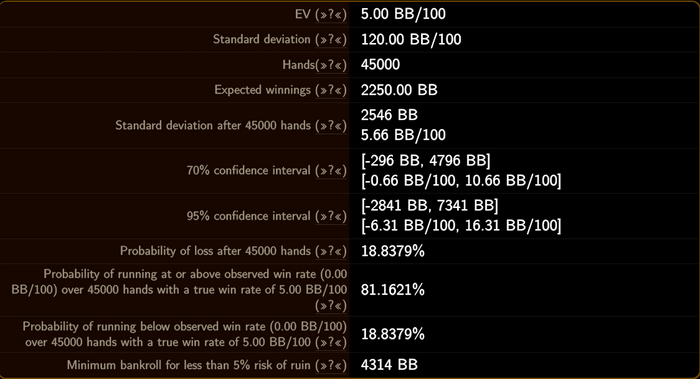Open the Expected winnings help tooltip

click(x=331, y=91)
